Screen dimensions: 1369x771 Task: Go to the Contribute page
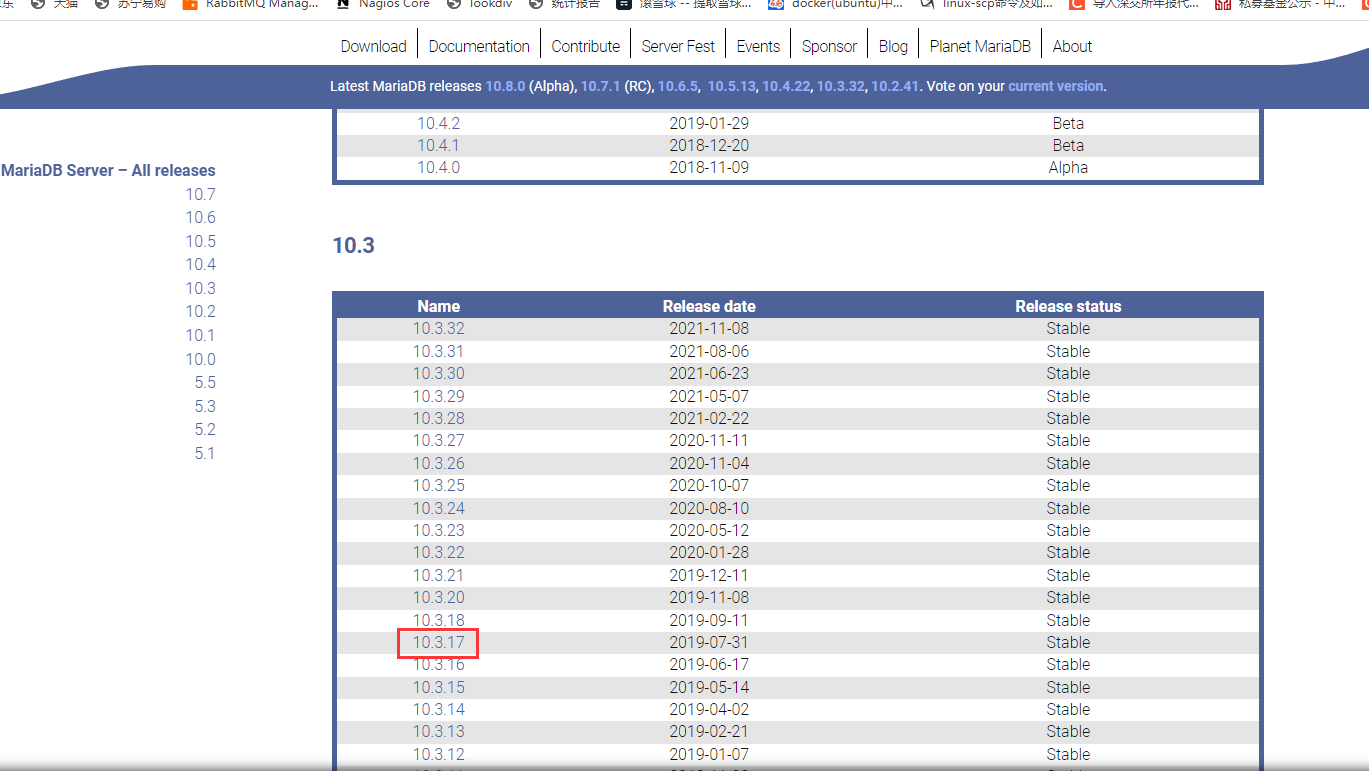tap(586, 46)
